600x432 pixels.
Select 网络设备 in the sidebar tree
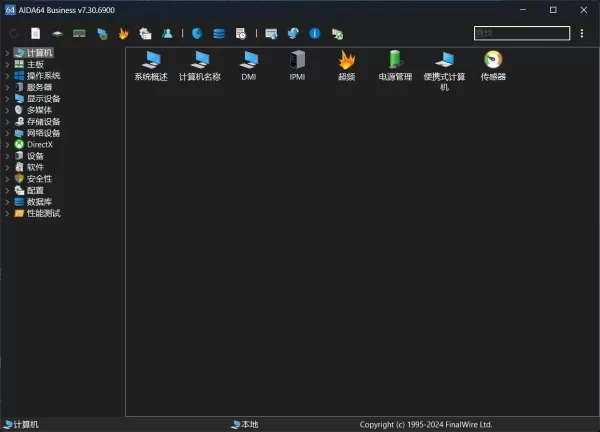click(x=43, y=133)
